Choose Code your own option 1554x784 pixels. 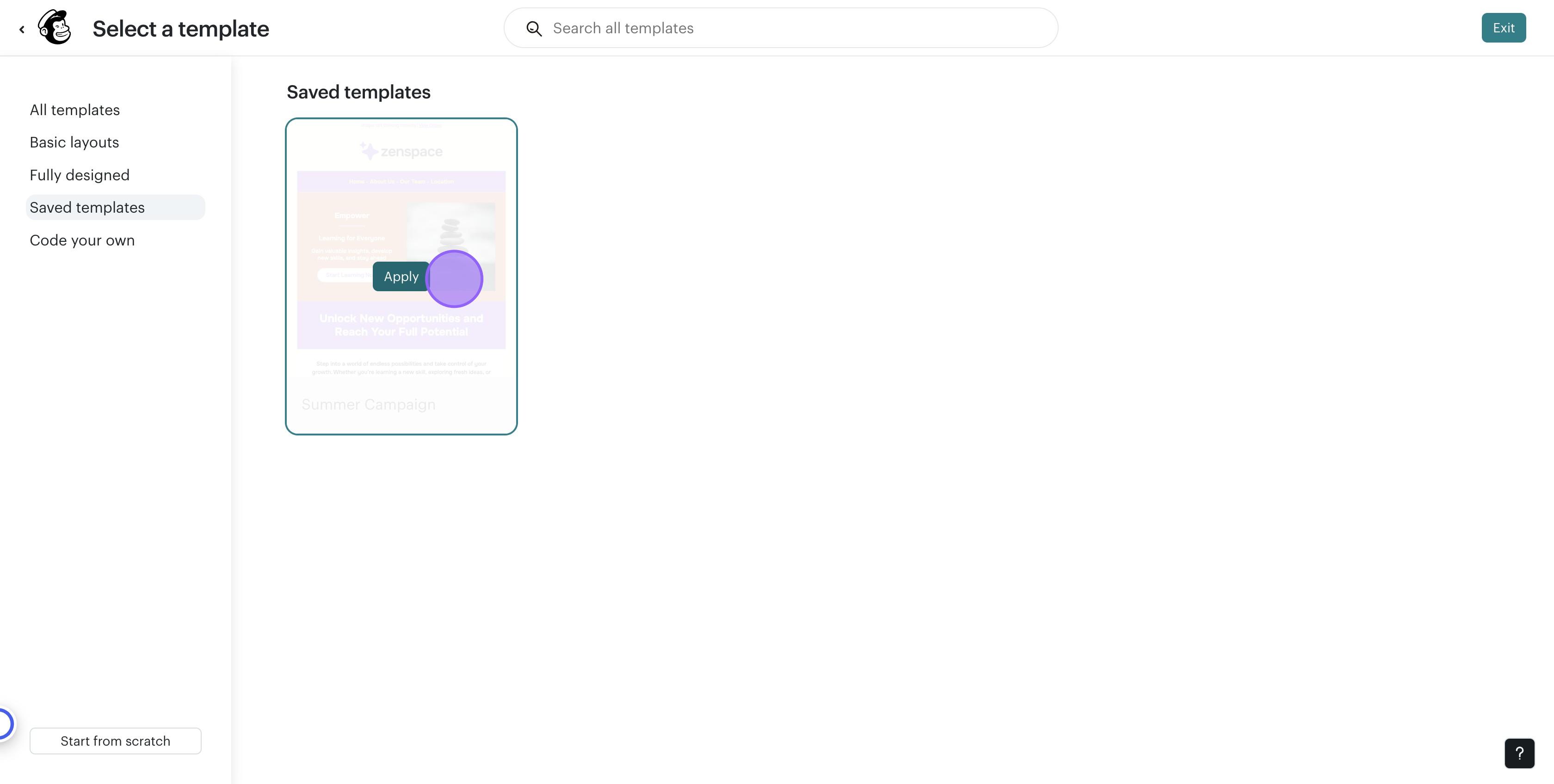click(82, 240)
